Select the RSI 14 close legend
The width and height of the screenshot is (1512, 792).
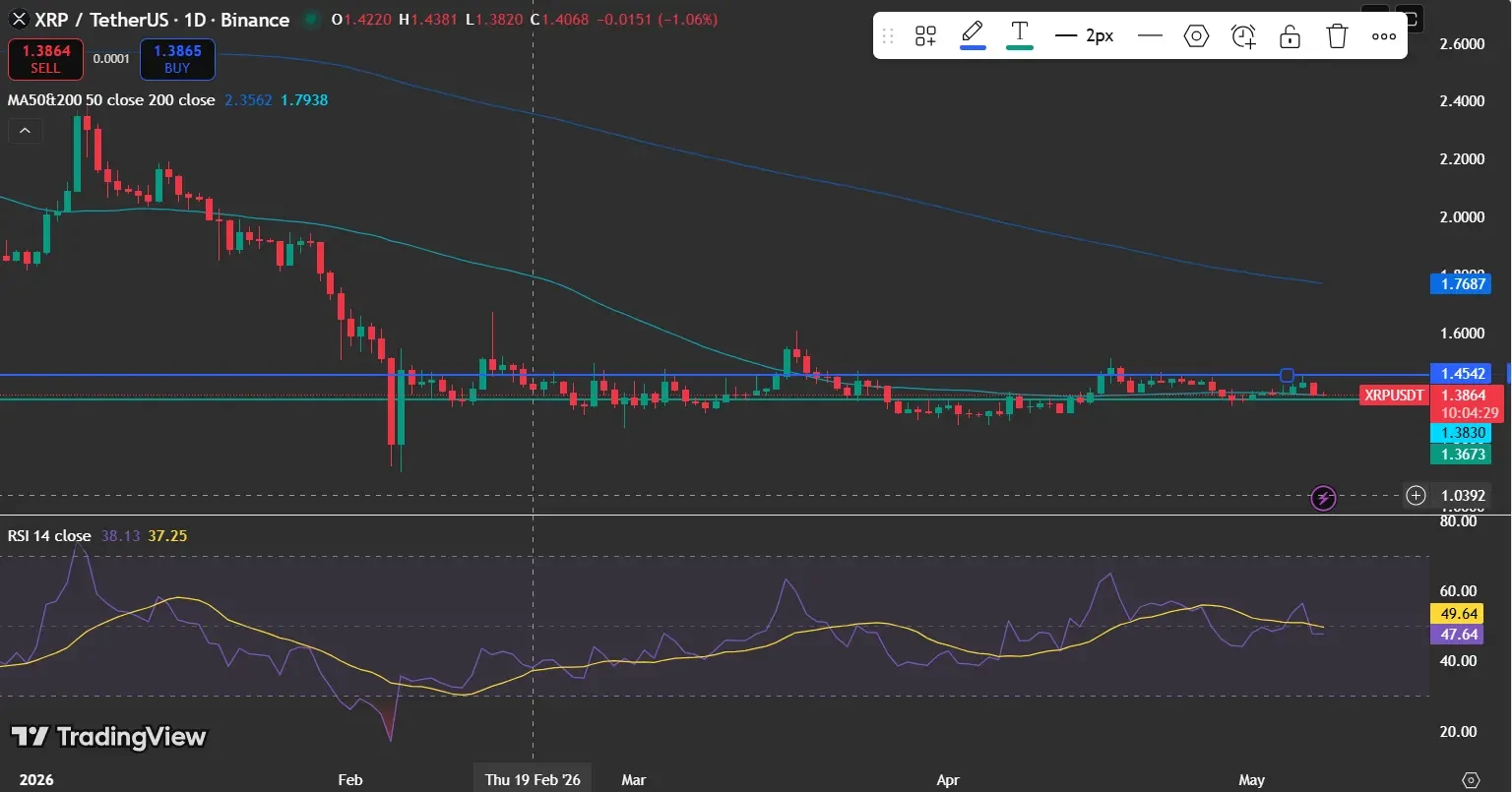[x=49, y=536]
